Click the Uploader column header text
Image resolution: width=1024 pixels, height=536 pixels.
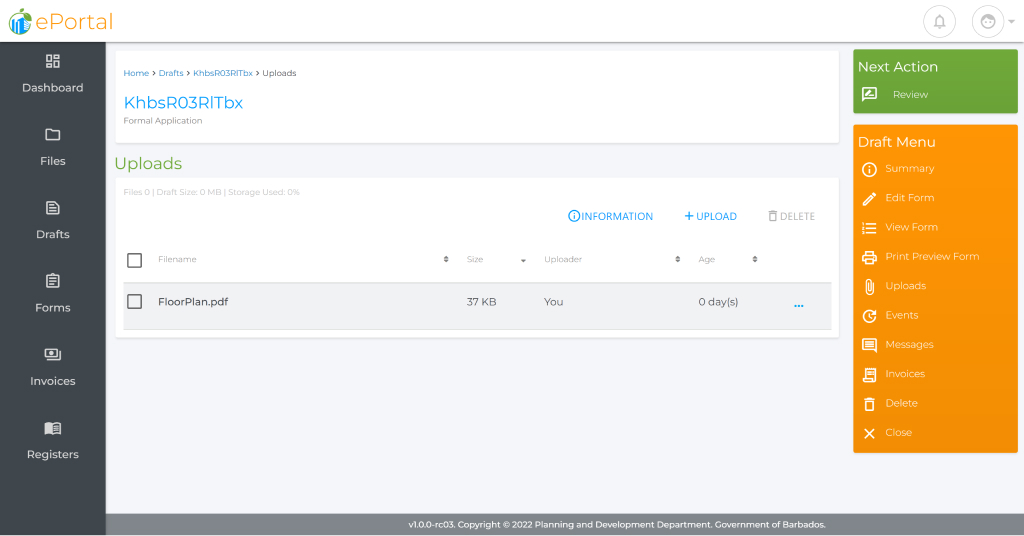pos(563,259)
